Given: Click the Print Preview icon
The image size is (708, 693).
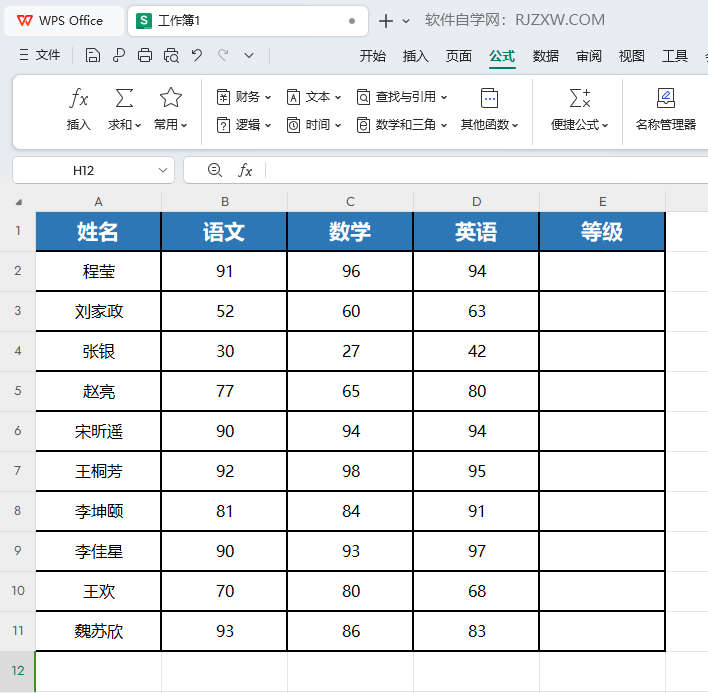Looking at the screenshot, I should (171, 56).
